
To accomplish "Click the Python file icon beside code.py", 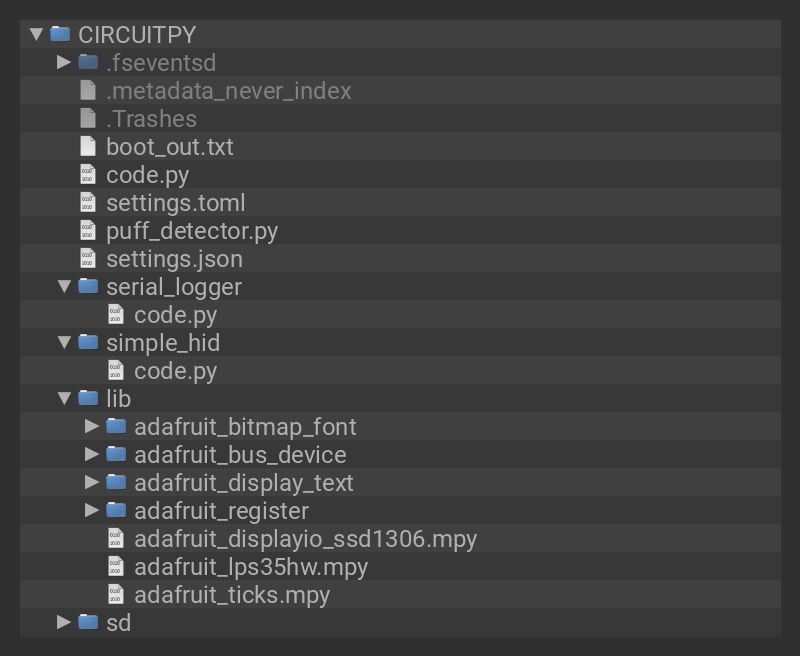I will point(89,174).
